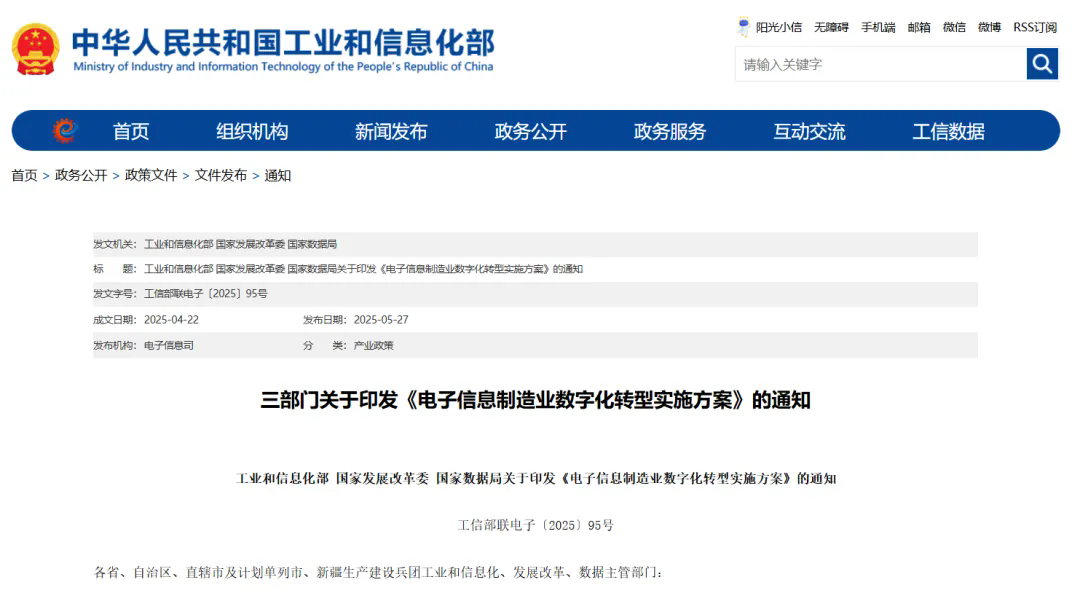1080x593 pixels.
Task: Open the 首页 navigation tab
Action: click(131, 131)
